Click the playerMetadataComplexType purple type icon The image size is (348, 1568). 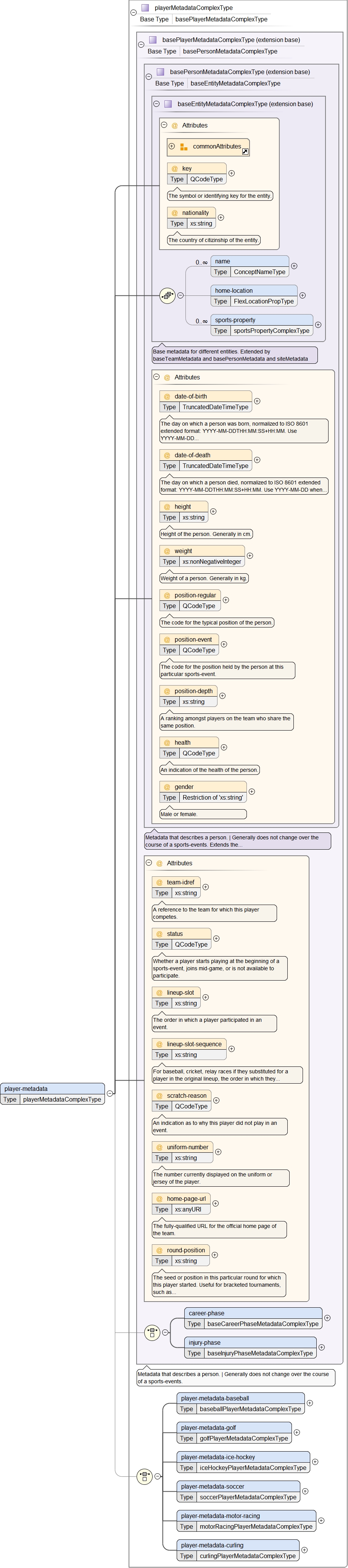pyautogui.click(x=145, y=8)
